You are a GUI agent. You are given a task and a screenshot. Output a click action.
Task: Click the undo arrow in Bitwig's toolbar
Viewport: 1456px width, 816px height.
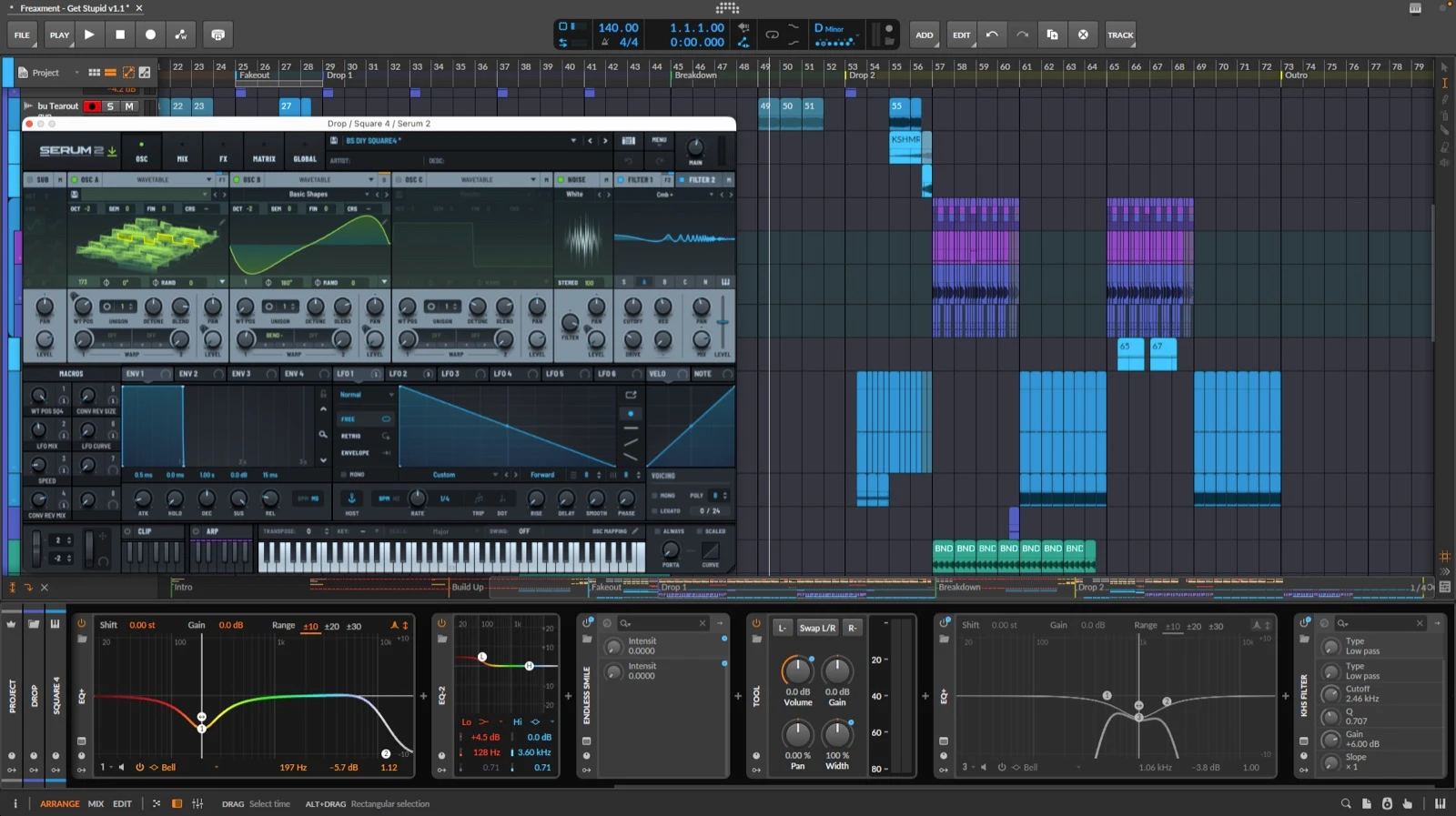(992, 35)
